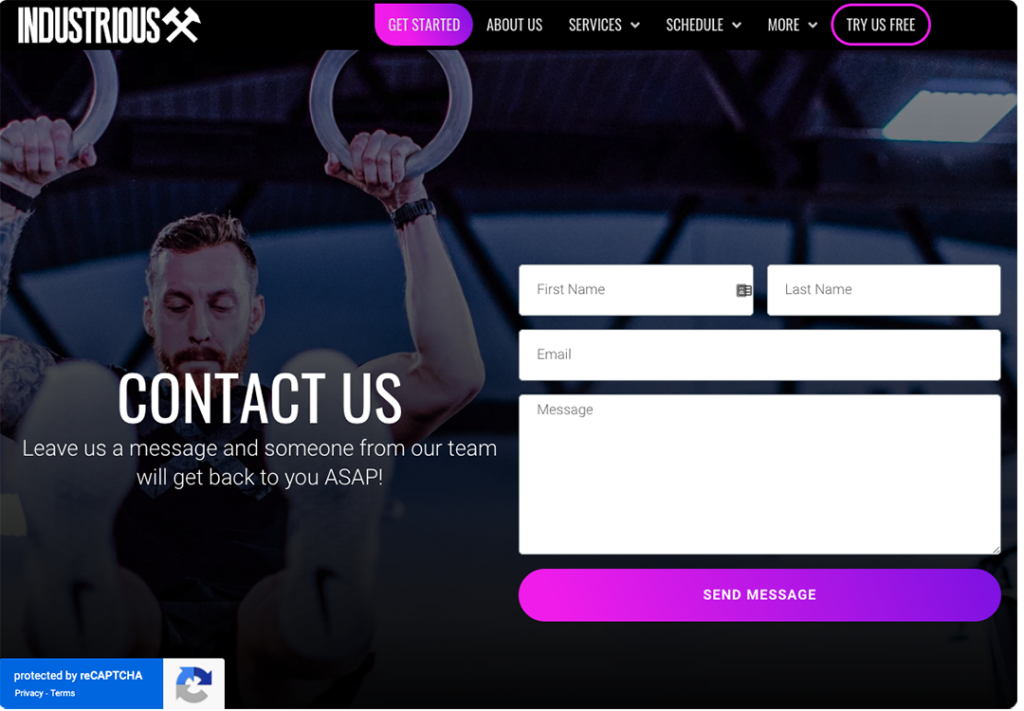Open the reCAPTCHA Privacy link
The width and height of the screenshot is (1024, 711).
pos(29,693)
